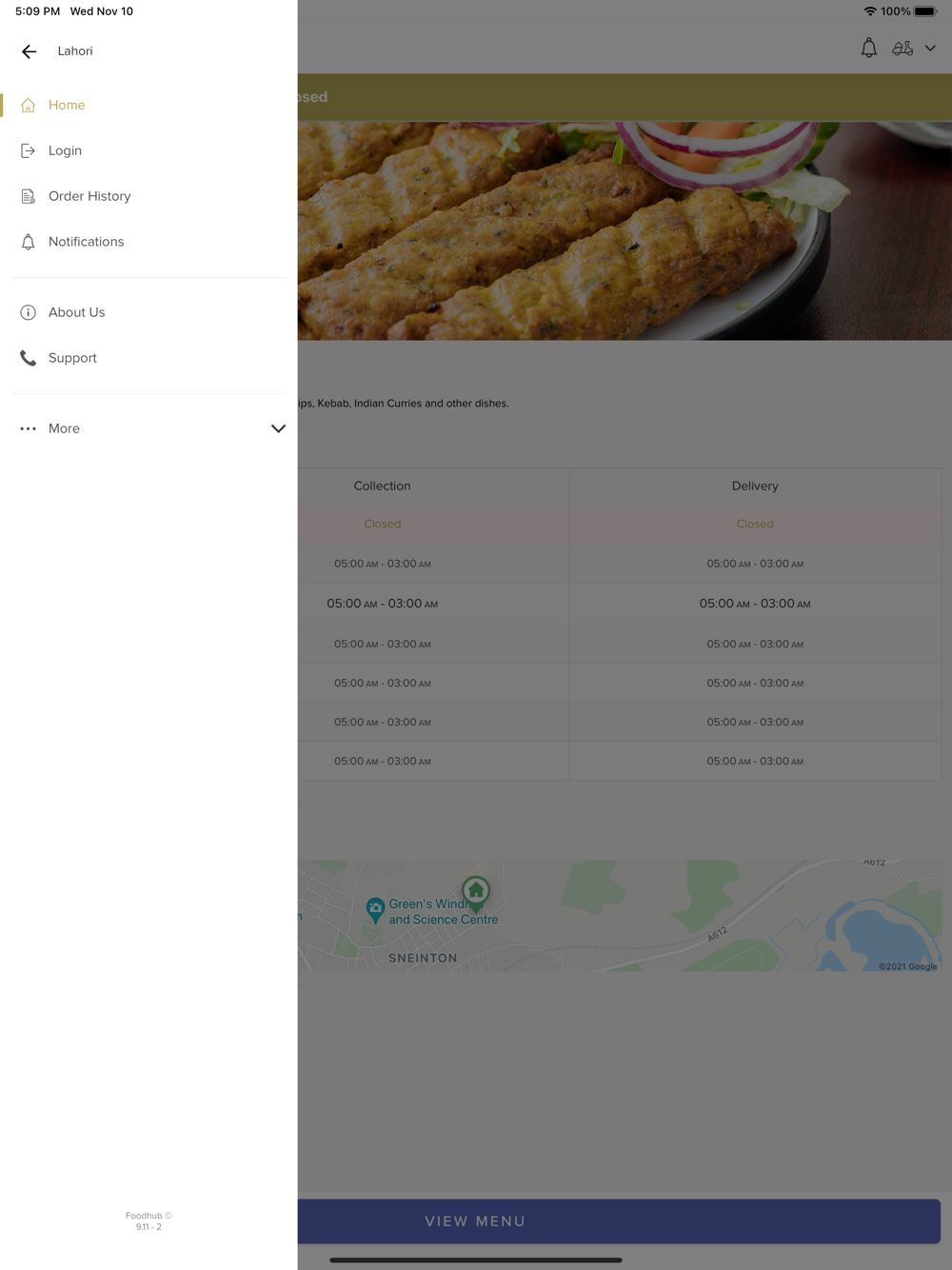Click the About Us info icon
The image size is (952, 1270).
tap(29, 312)
